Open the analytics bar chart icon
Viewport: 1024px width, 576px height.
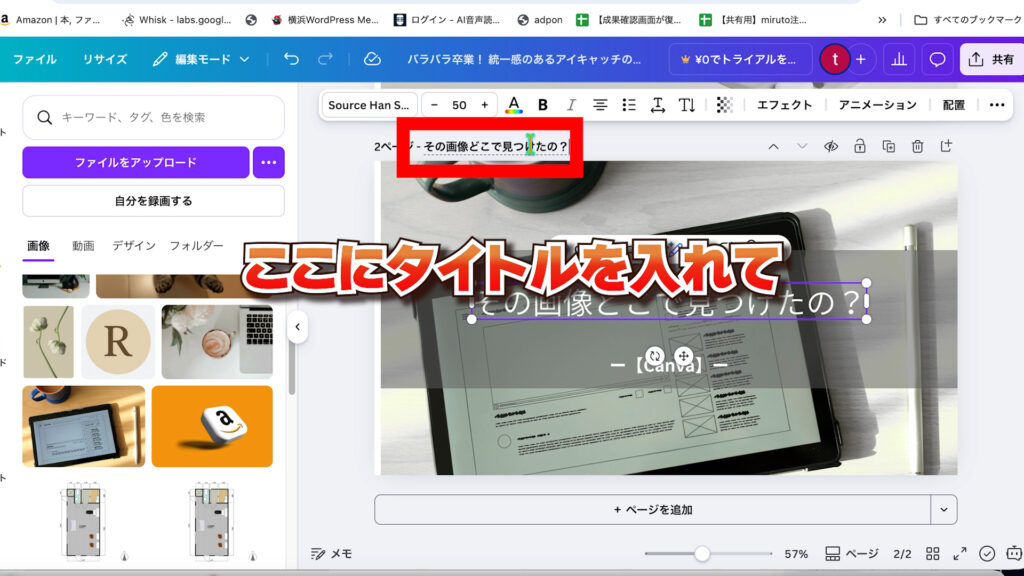click(898, 59)
